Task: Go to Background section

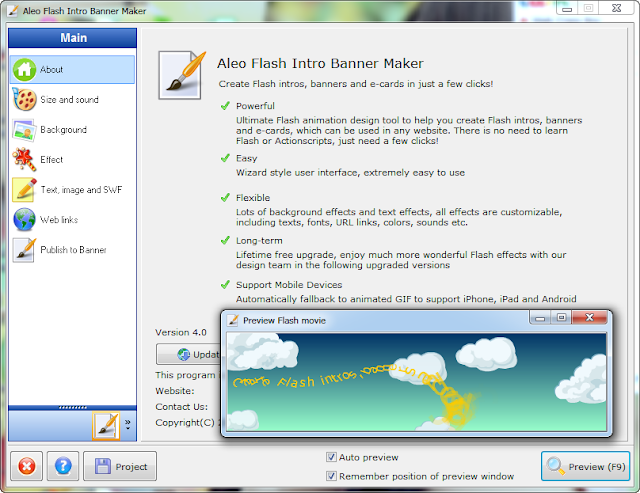Action: coord(72,130)
